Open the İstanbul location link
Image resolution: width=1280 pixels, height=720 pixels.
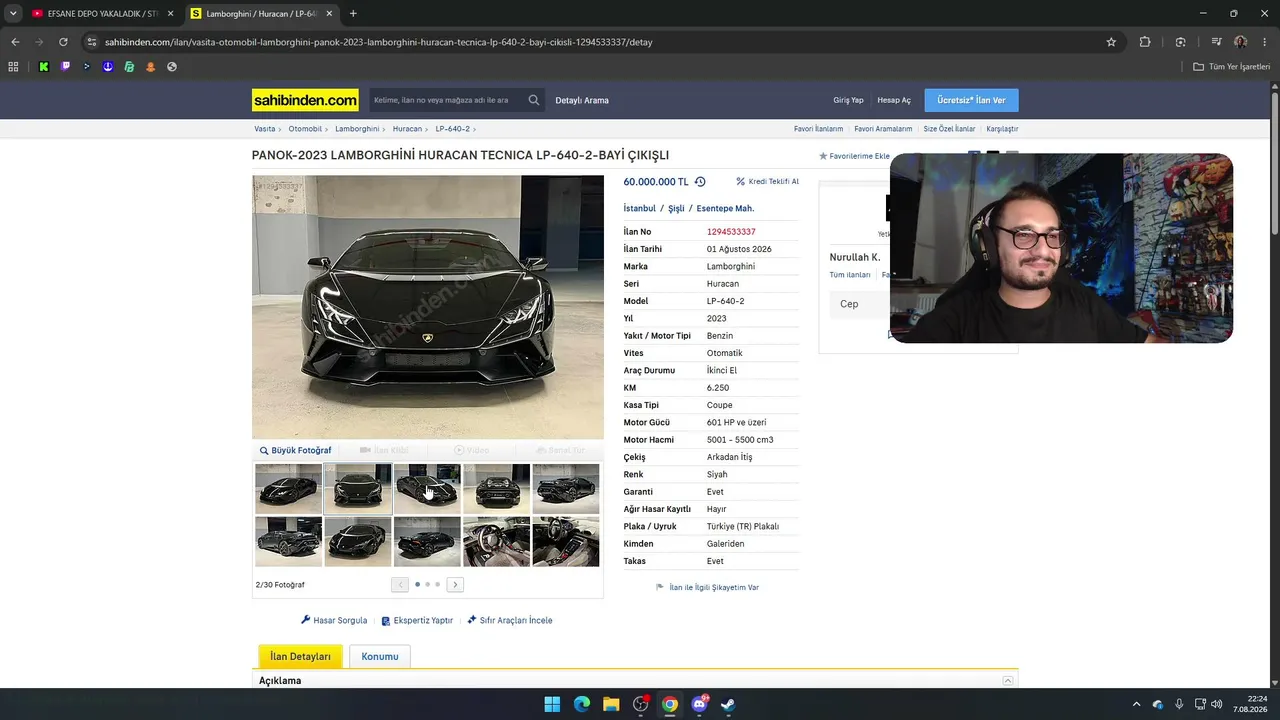[640, 208]
